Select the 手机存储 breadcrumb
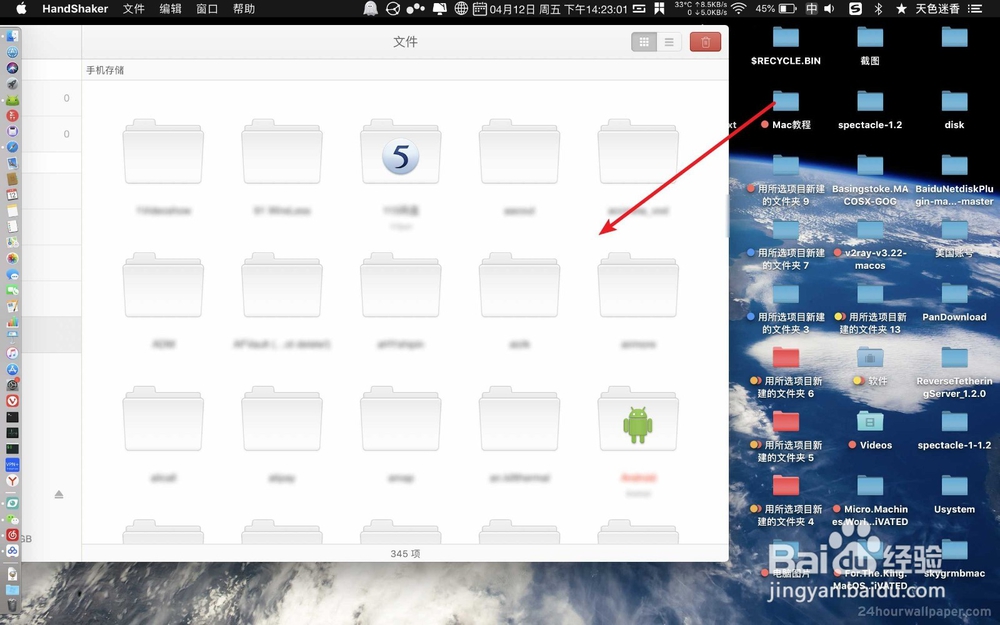The height and width of the screenshot is (625, 1000). pos(105,70)
